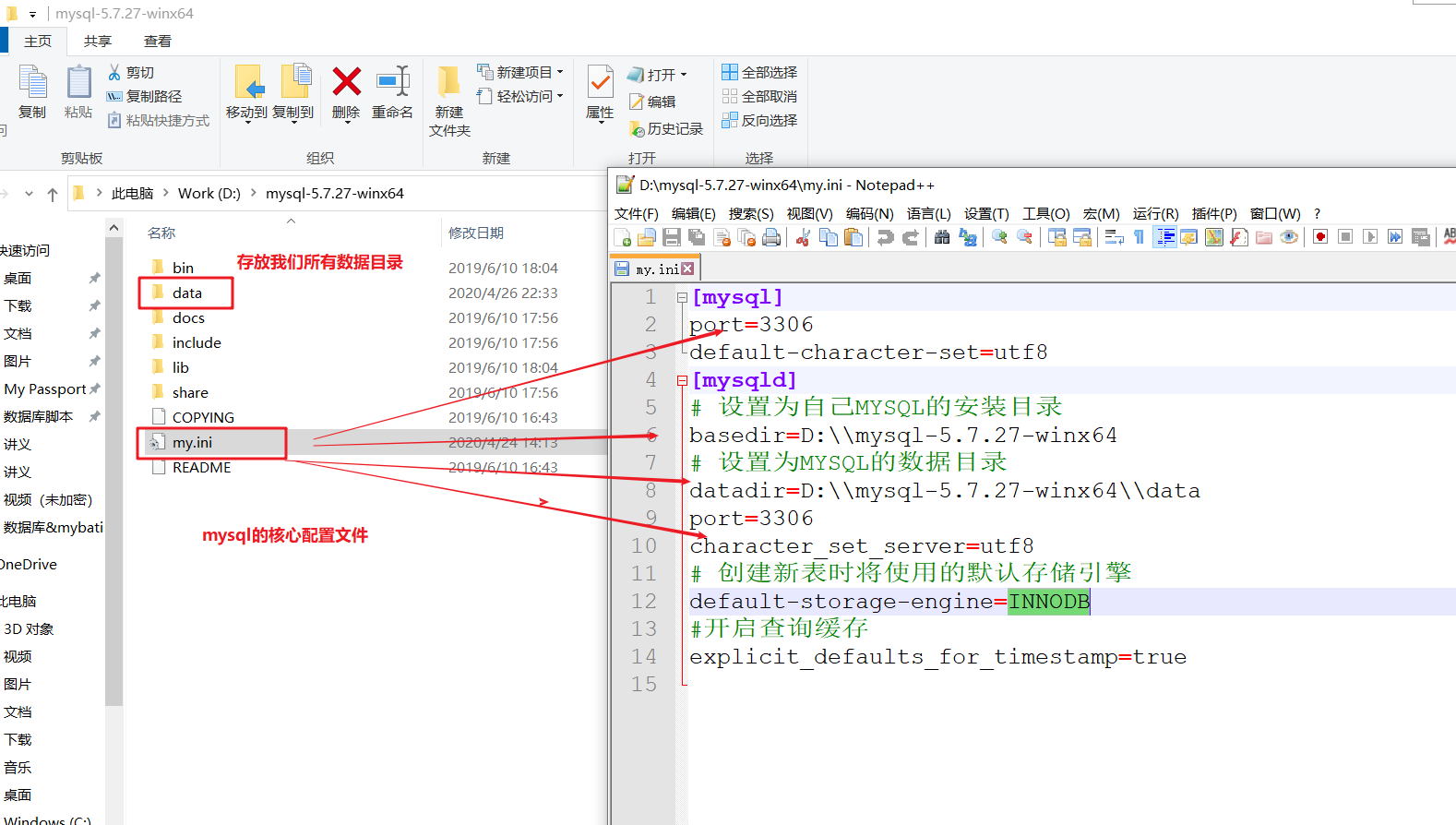This screenshot has width=1456, height=825.
Task: Click the New Folder icon in Explorer ribbon
Action: pyautogui.click(x=448, y=82)
